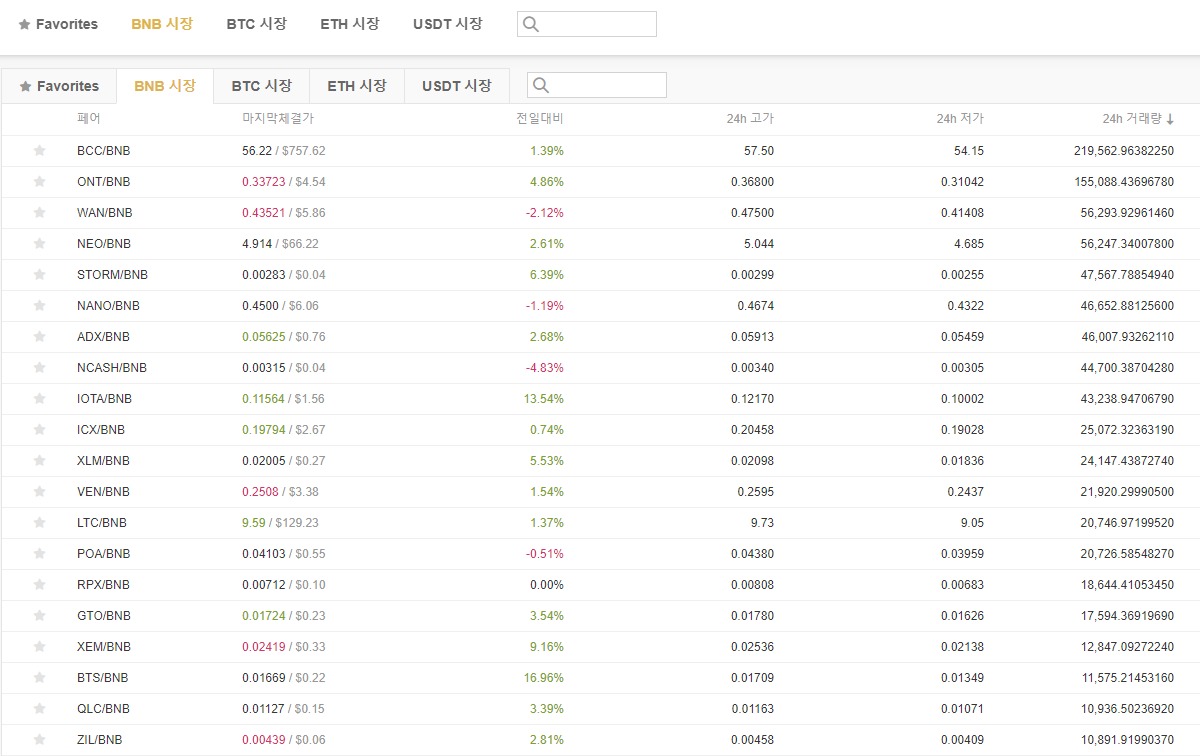Image resolution: width=1200 pixels, height=756 pixels.
Task: Open the USDT 시장 tab
Action: pos(456,85)
